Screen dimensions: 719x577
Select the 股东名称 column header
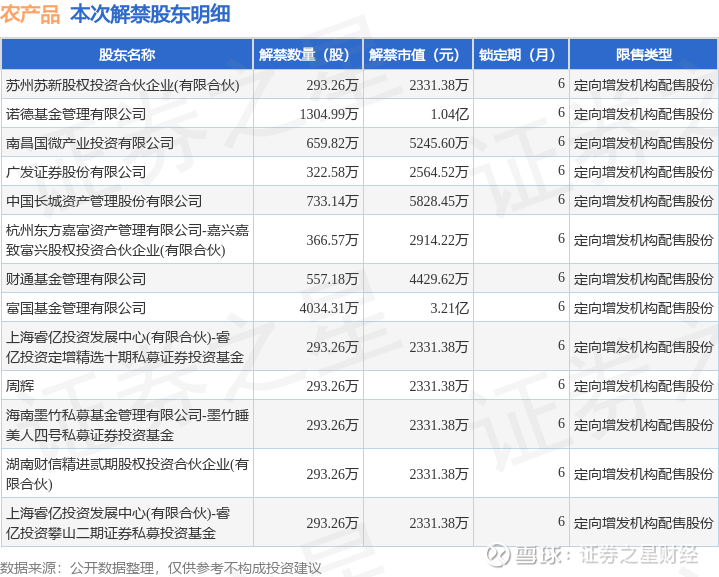127,55
